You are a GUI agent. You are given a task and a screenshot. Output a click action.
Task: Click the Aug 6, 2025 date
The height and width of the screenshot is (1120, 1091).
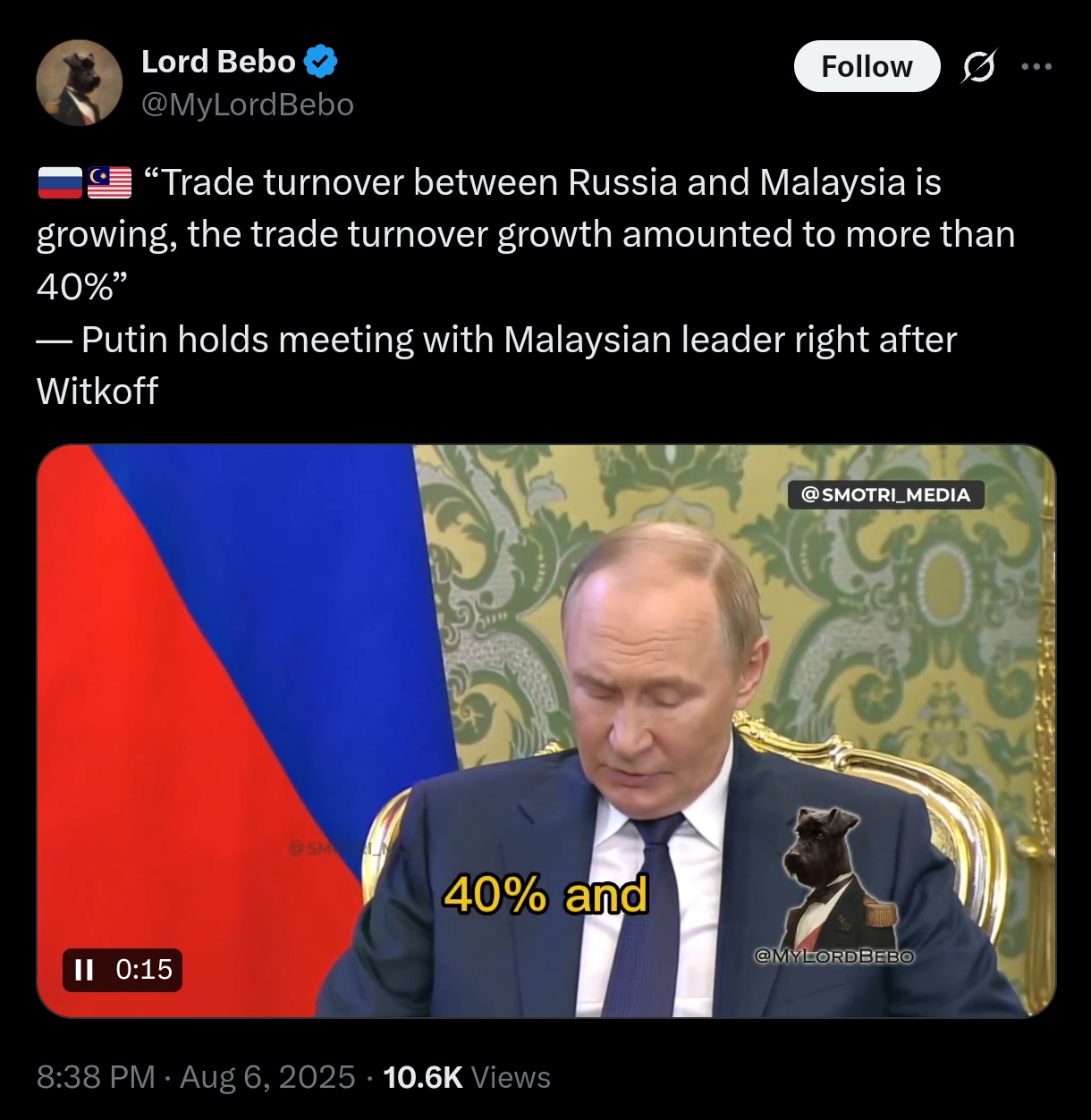(267, 1077)
